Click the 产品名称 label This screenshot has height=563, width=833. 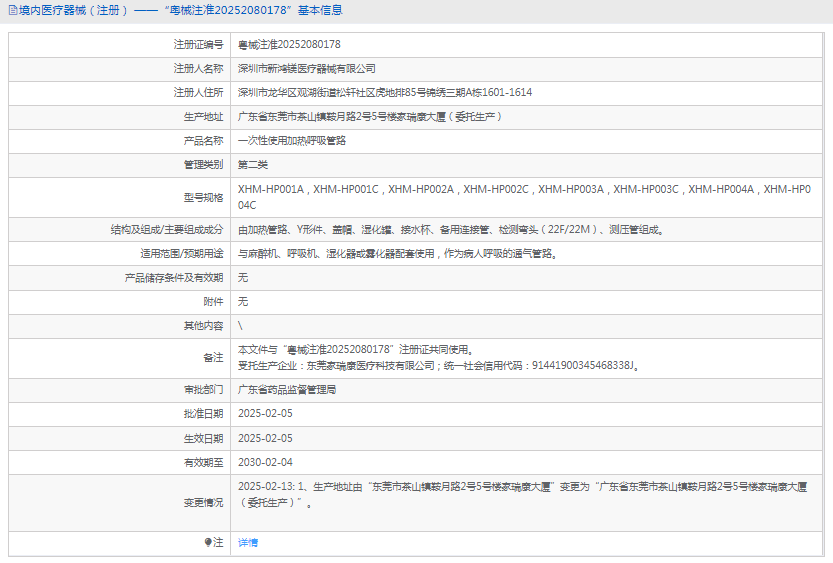coord(203,140)
